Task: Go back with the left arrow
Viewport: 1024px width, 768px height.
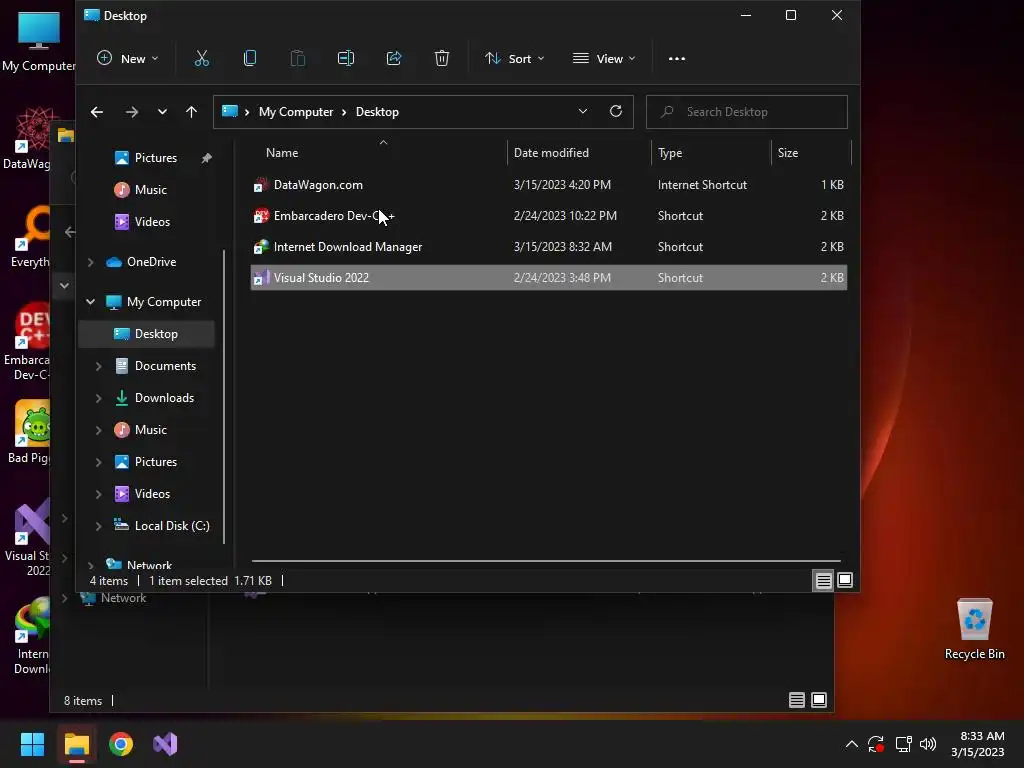Action: coord(97,112)
